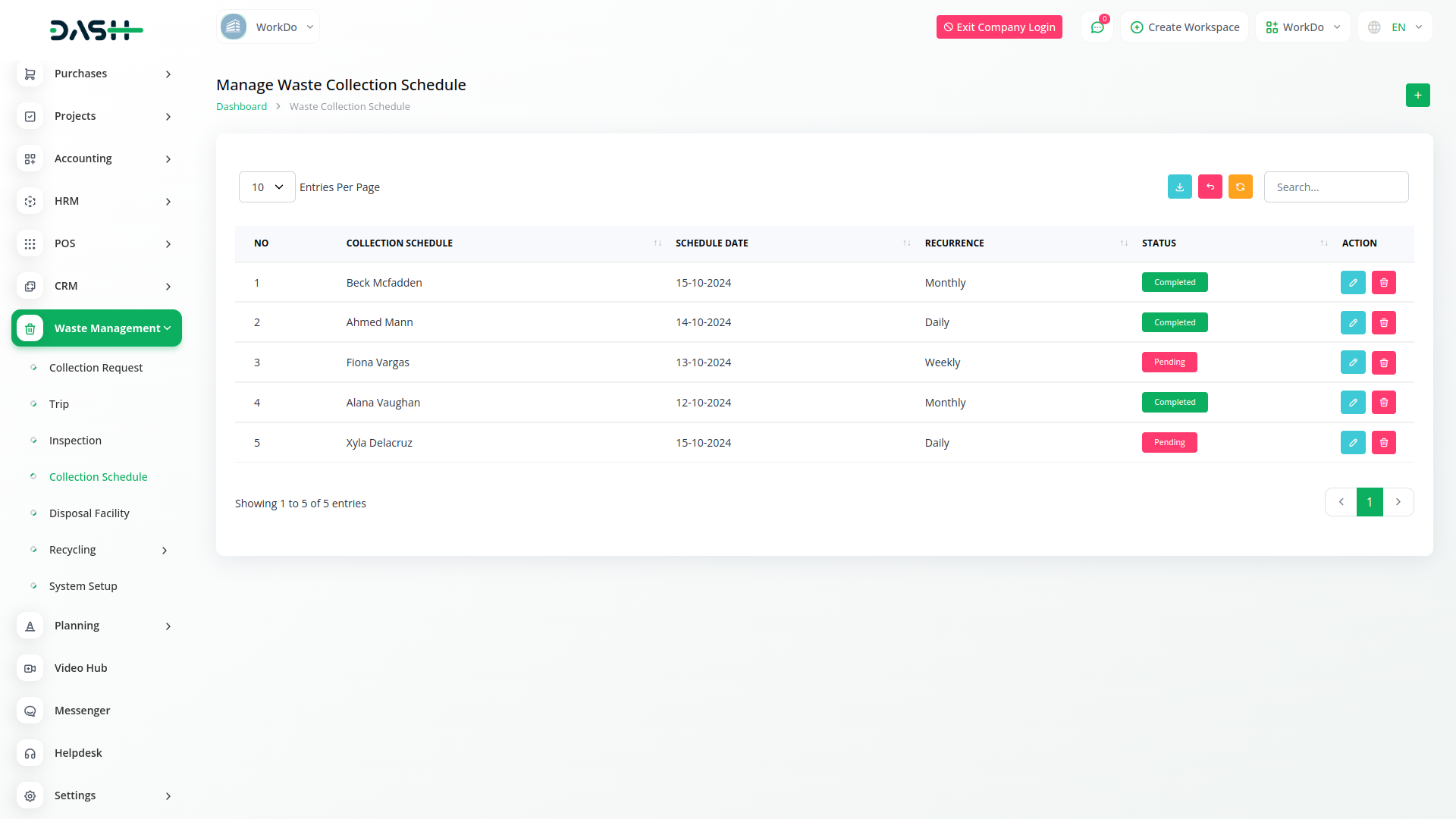Viewport: 1456px width, 819px height.
Task: Open the entries per page dropdown
Action: click(267, 187)
